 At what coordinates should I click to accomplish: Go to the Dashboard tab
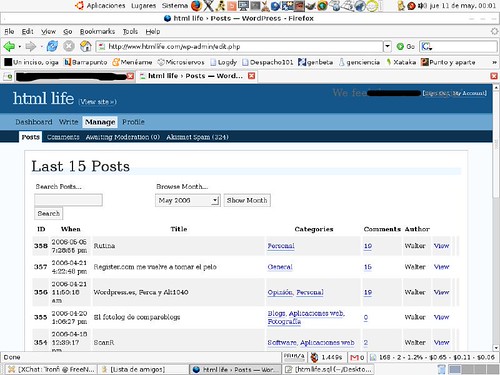pos(34,122)
